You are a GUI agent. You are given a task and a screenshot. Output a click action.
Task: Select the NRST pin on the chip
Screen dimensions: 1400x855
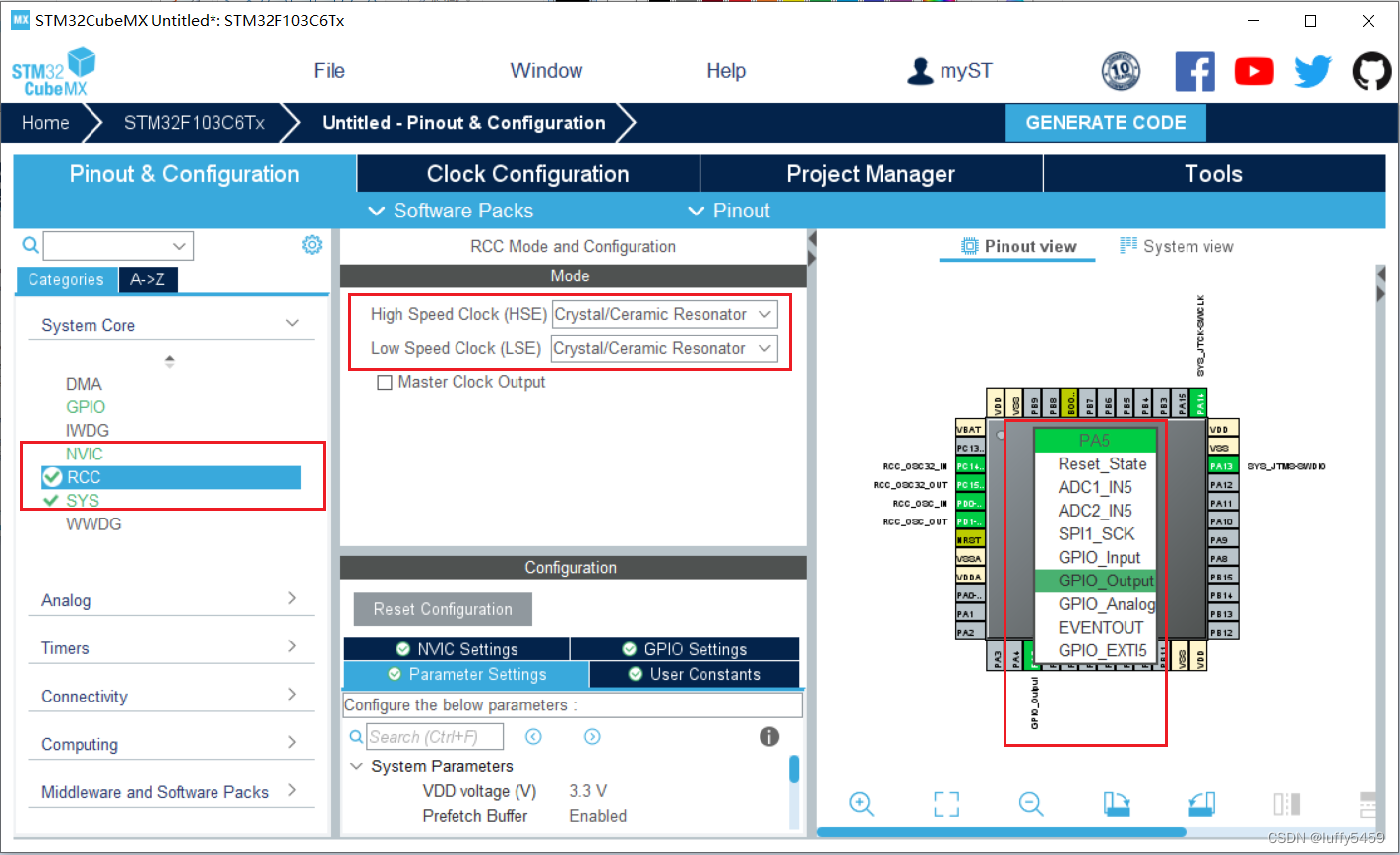tap(970, 540)
